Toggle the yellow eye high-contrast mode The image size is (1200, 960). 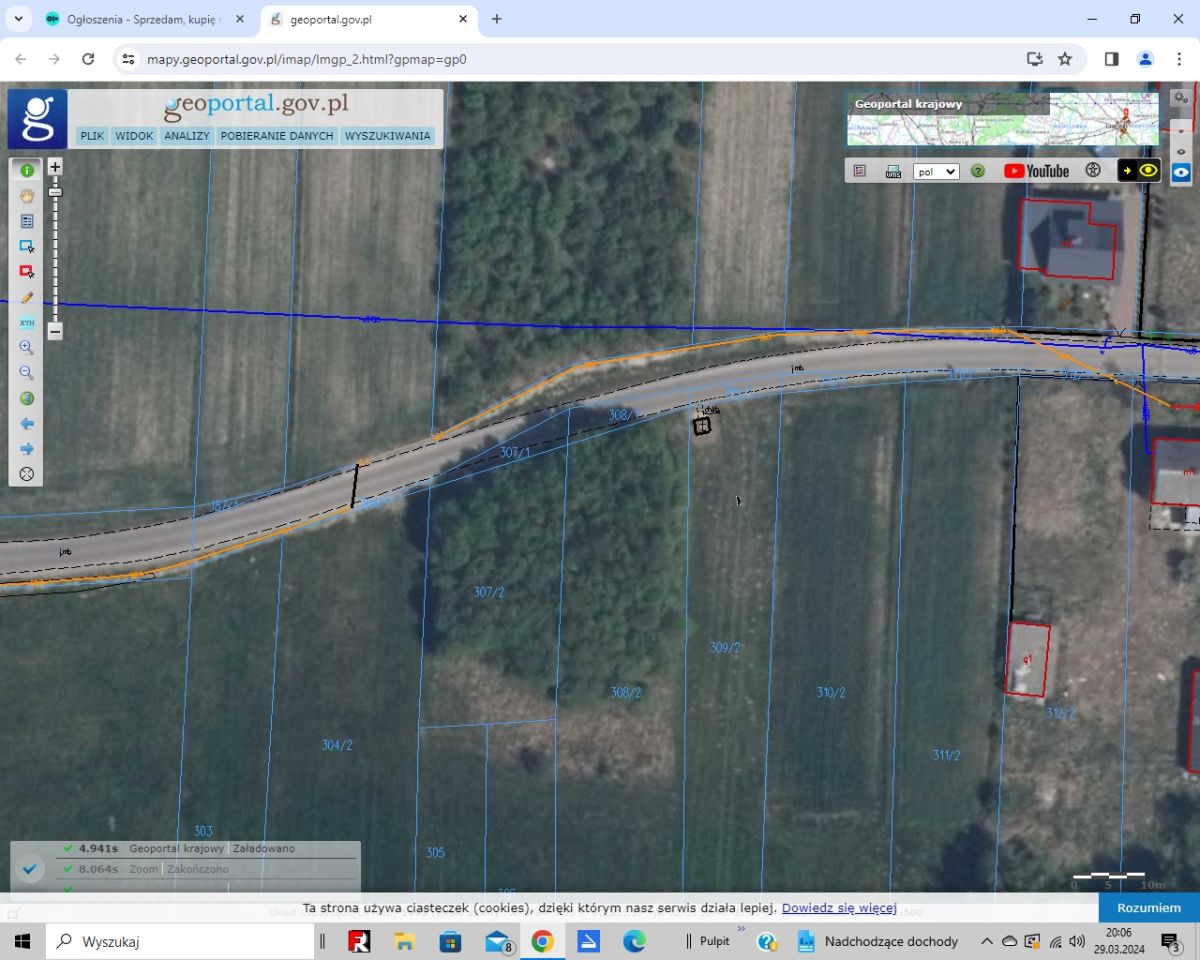click(x=1148, y=171)
